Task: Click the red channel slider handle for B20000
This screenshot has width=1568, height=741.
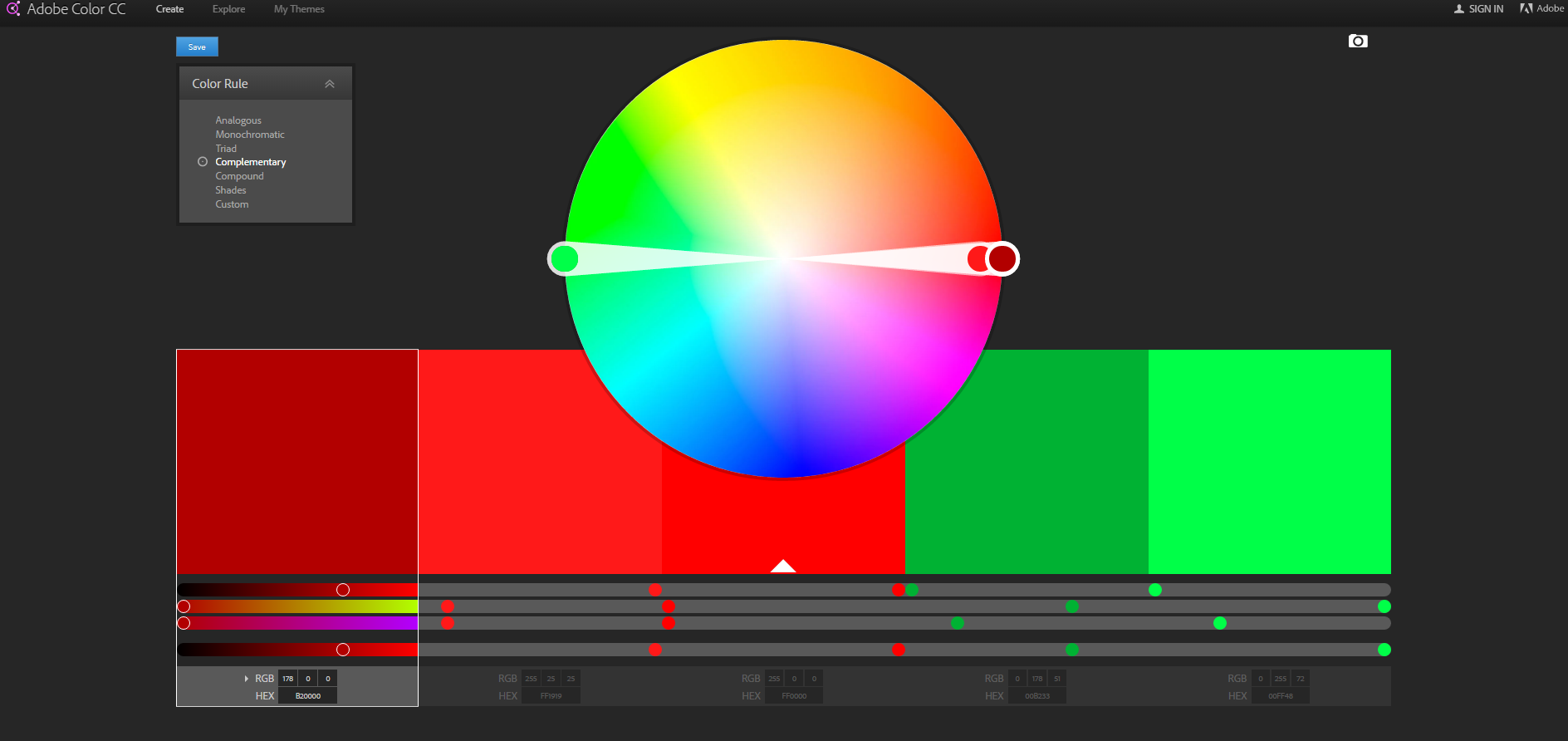Action: pos(343,590)
